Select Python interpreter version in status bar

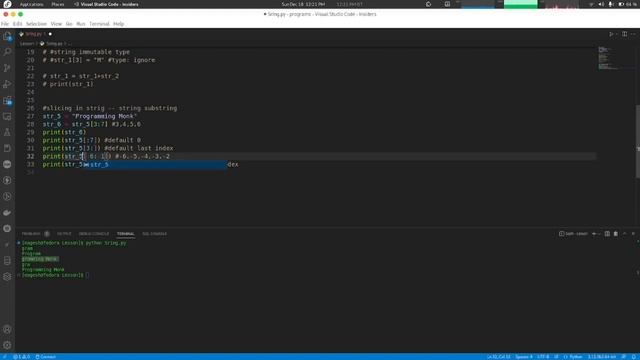point(602,357)
